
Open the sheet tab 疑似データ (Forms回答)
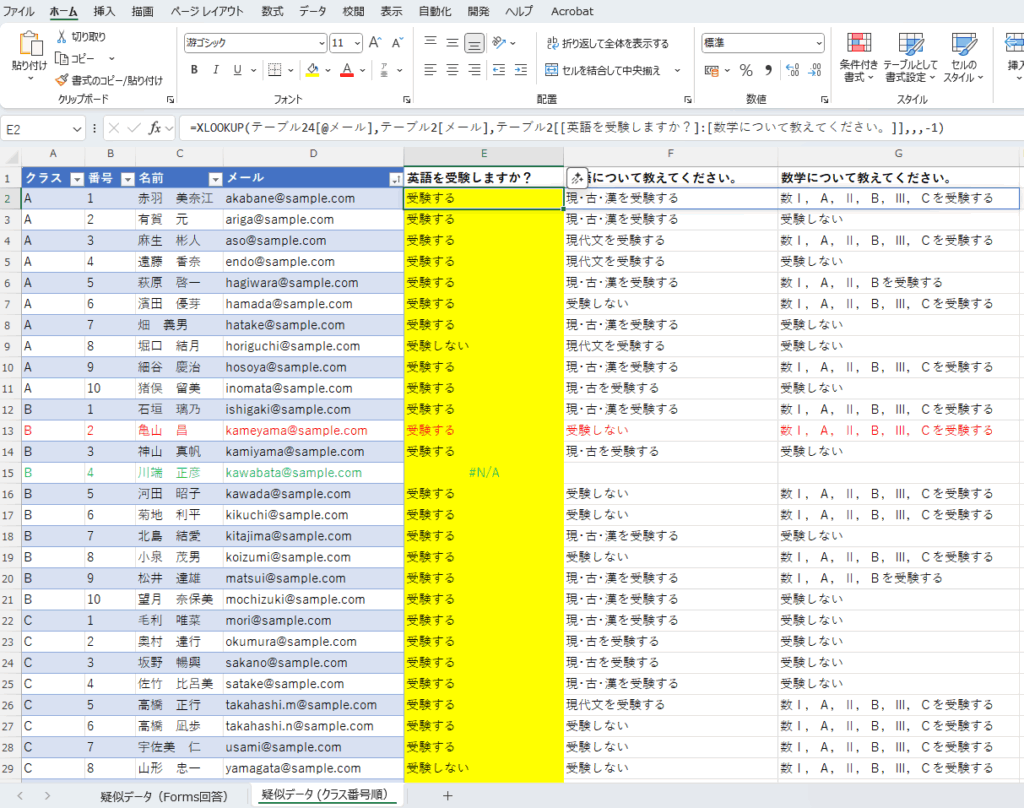point(164,796)
